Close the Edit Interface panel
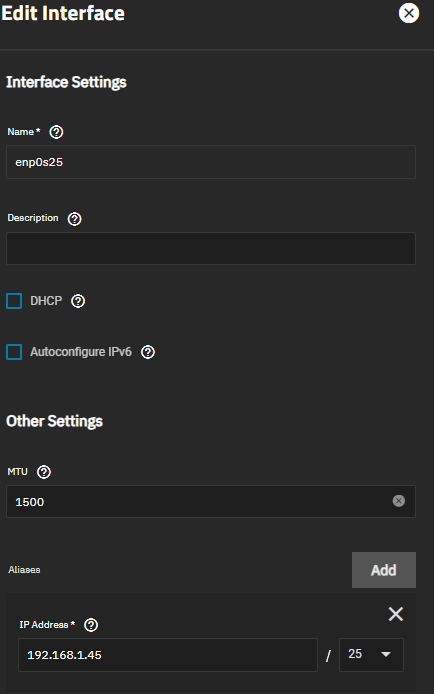Screen dimensions: 434x694 click(409, 13)
